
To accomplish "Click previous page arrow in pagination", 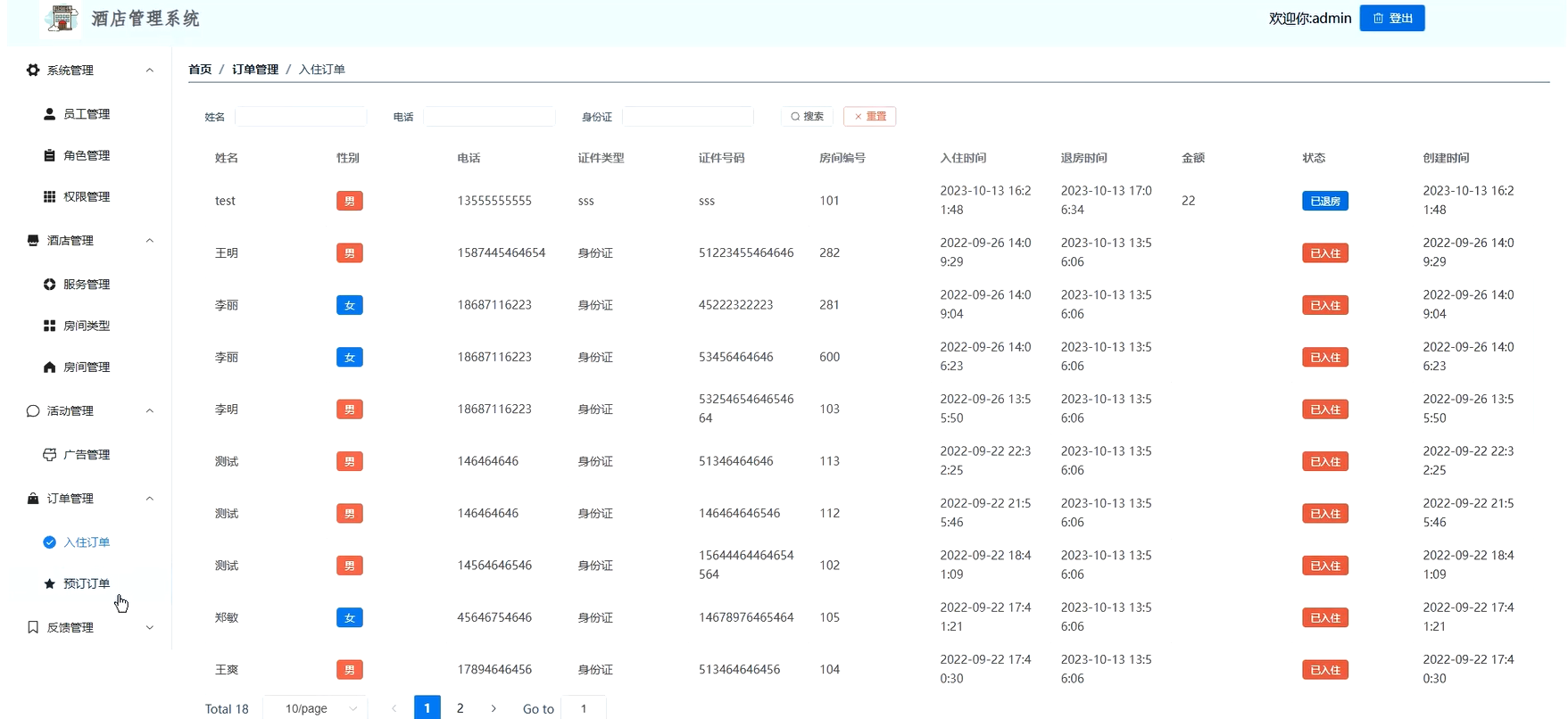I will click(394, 708).
